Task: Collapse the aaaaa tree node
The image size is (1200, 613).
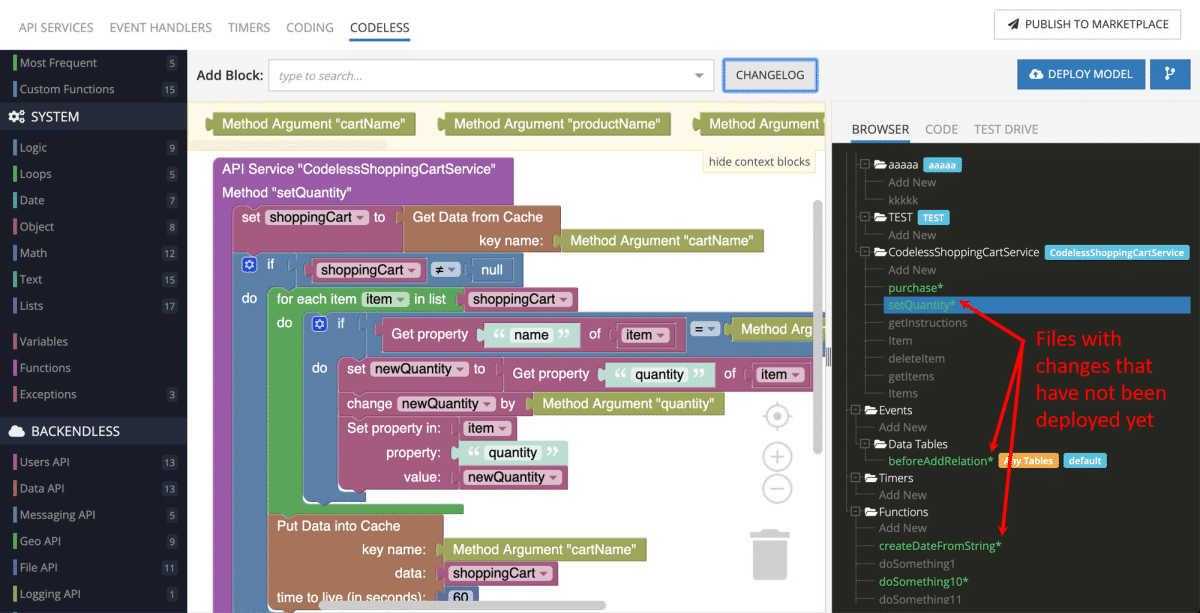Action: [x=865, y=164]
